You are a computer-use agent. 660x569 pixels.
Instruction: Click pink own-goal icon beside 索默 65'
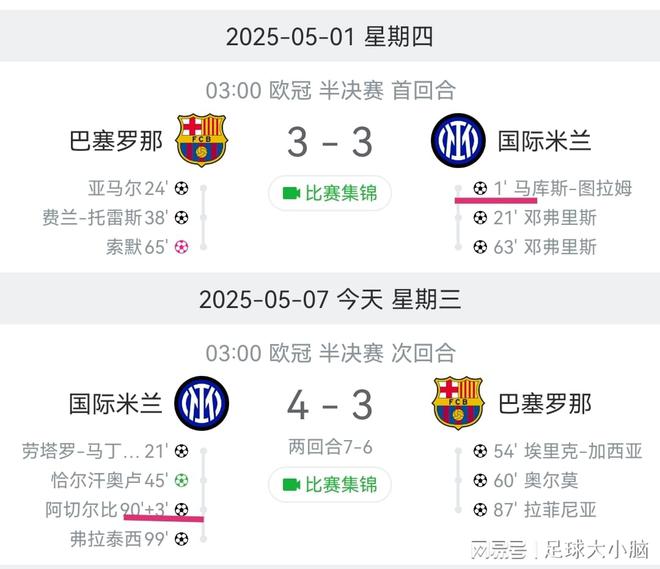(181, 246)
